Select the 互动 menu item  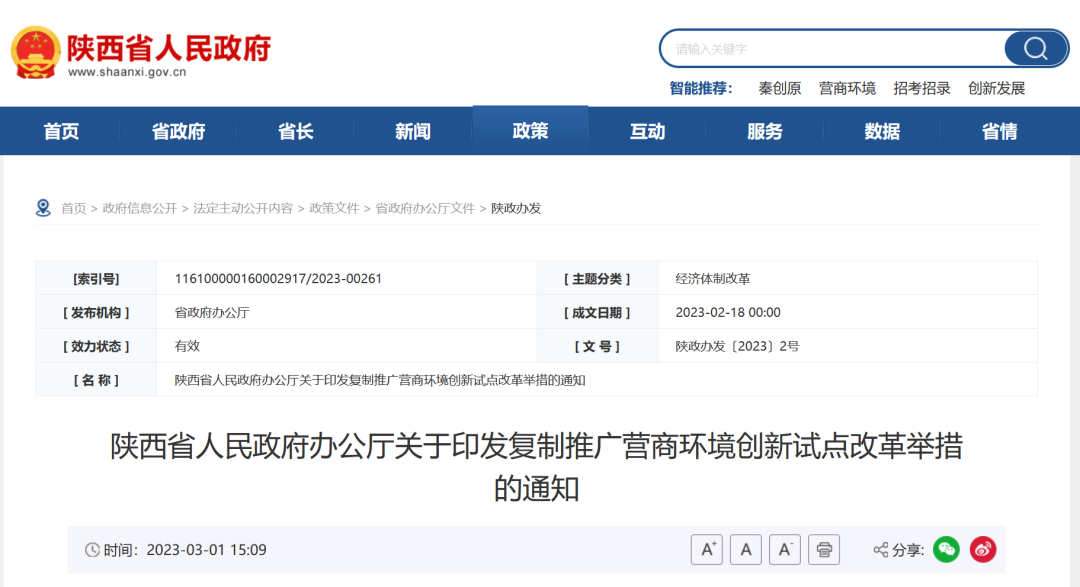[x=648, y=130]
